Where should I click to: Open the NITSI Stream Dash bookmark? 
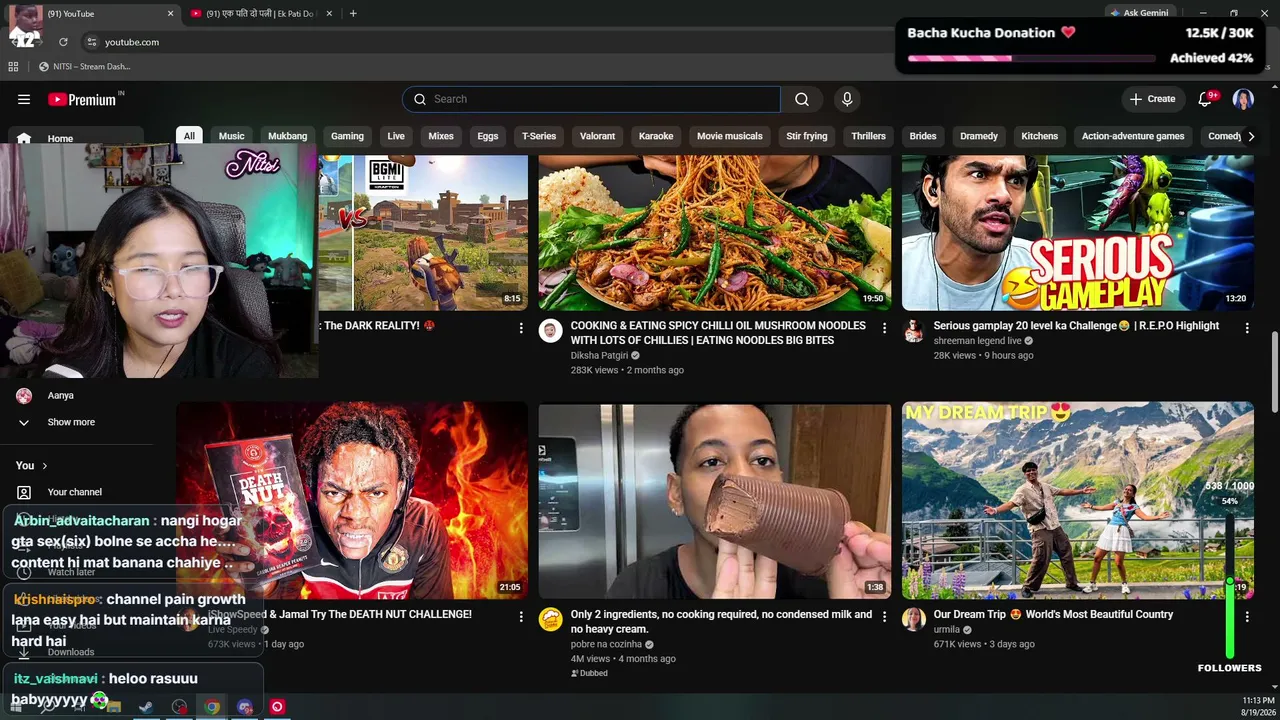[84, 67]
